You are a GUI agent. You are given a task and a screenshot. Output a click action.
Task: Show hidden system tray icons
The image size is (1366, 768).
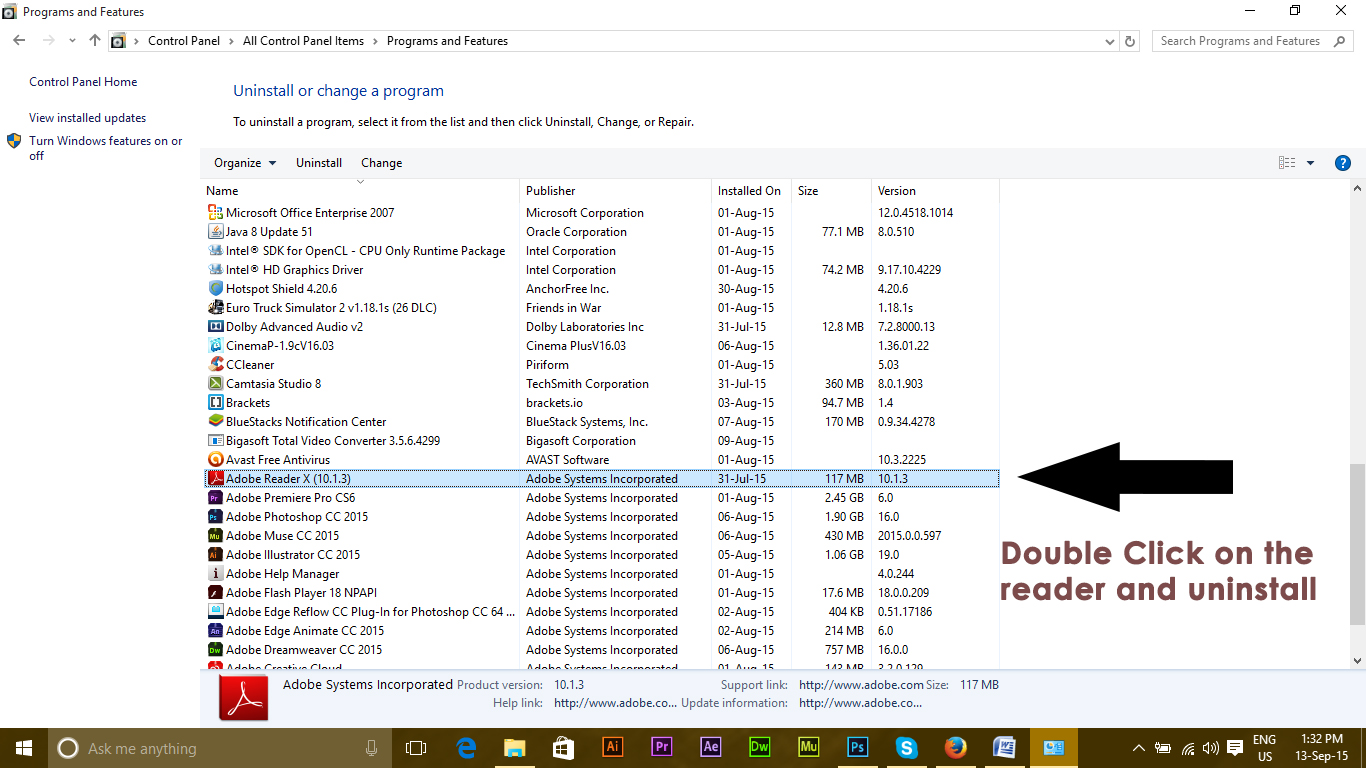click(1138, 748)
